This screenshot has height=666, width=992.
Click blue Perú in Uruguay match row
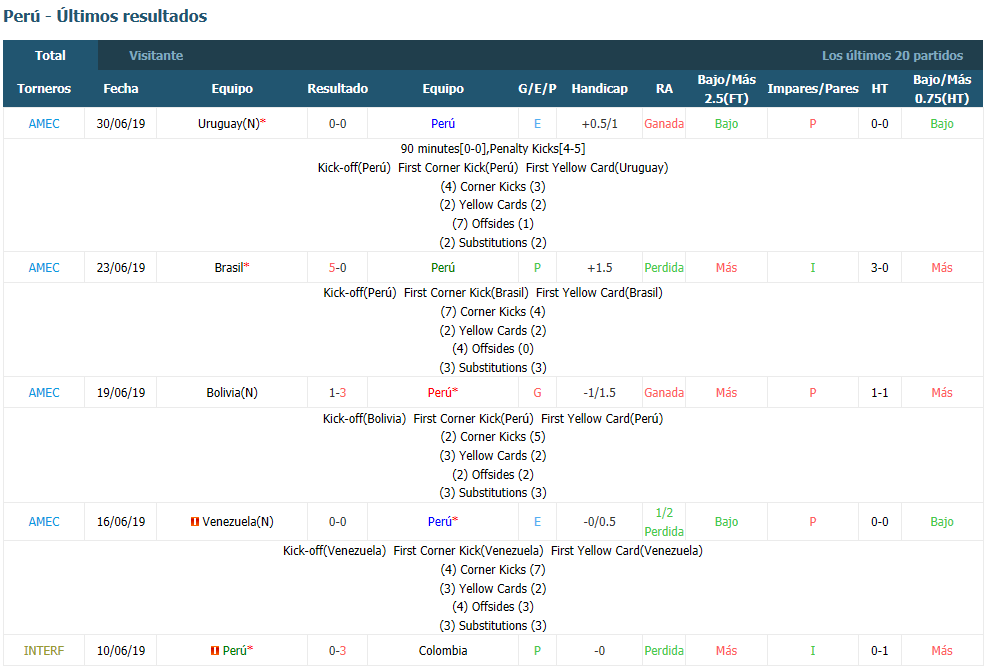(x=443, y=124)
